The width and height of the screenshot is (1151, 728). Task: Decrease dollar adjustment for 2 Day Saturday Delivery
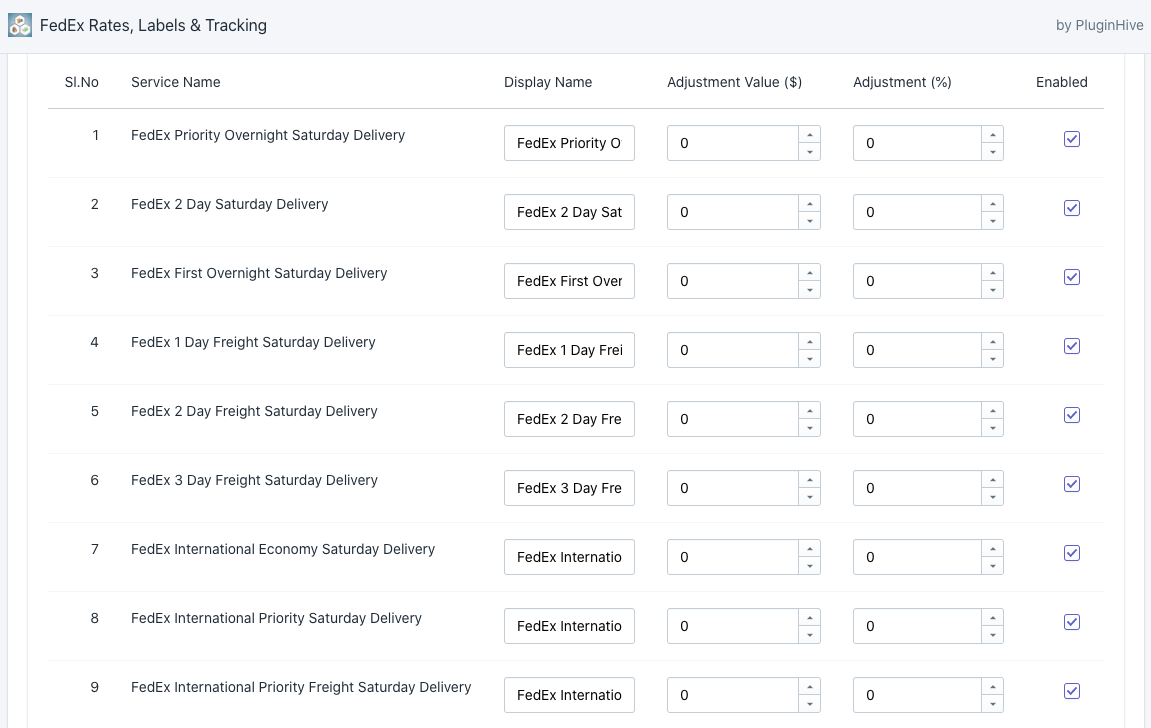point(810,221)
